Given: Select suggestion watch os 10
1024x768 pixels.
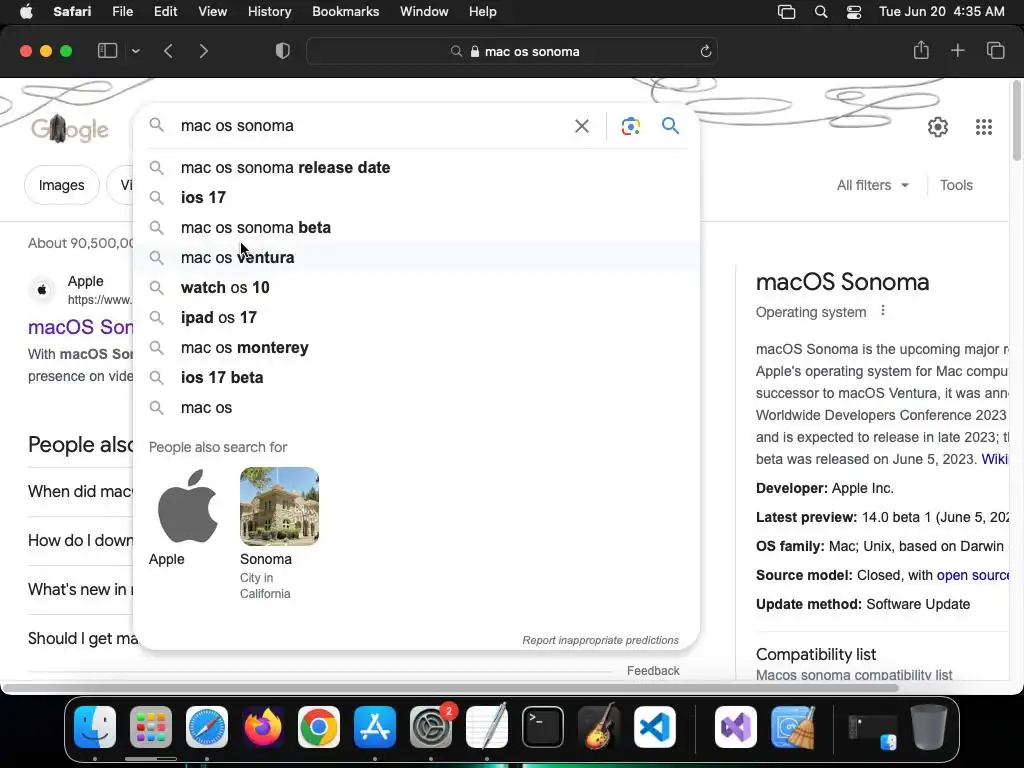Looking at the screenshot, I should click(x=417, y=287).
